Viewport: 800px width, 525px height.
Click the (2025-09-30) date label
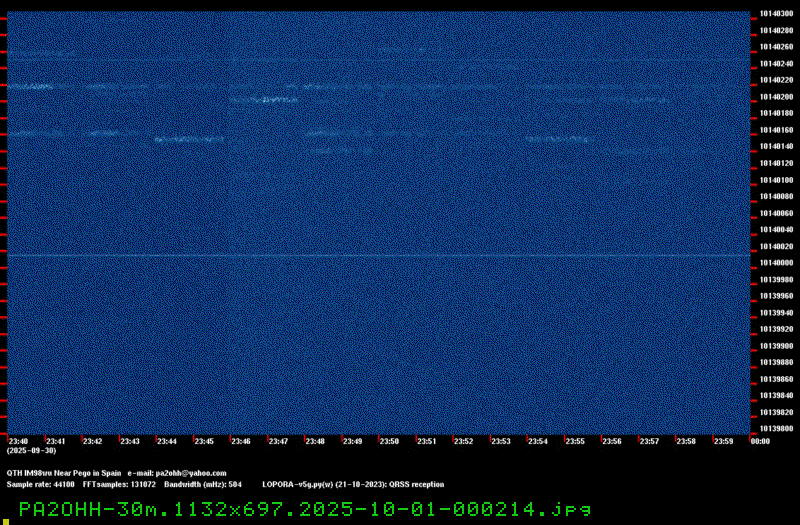click(x=31, y=451)
